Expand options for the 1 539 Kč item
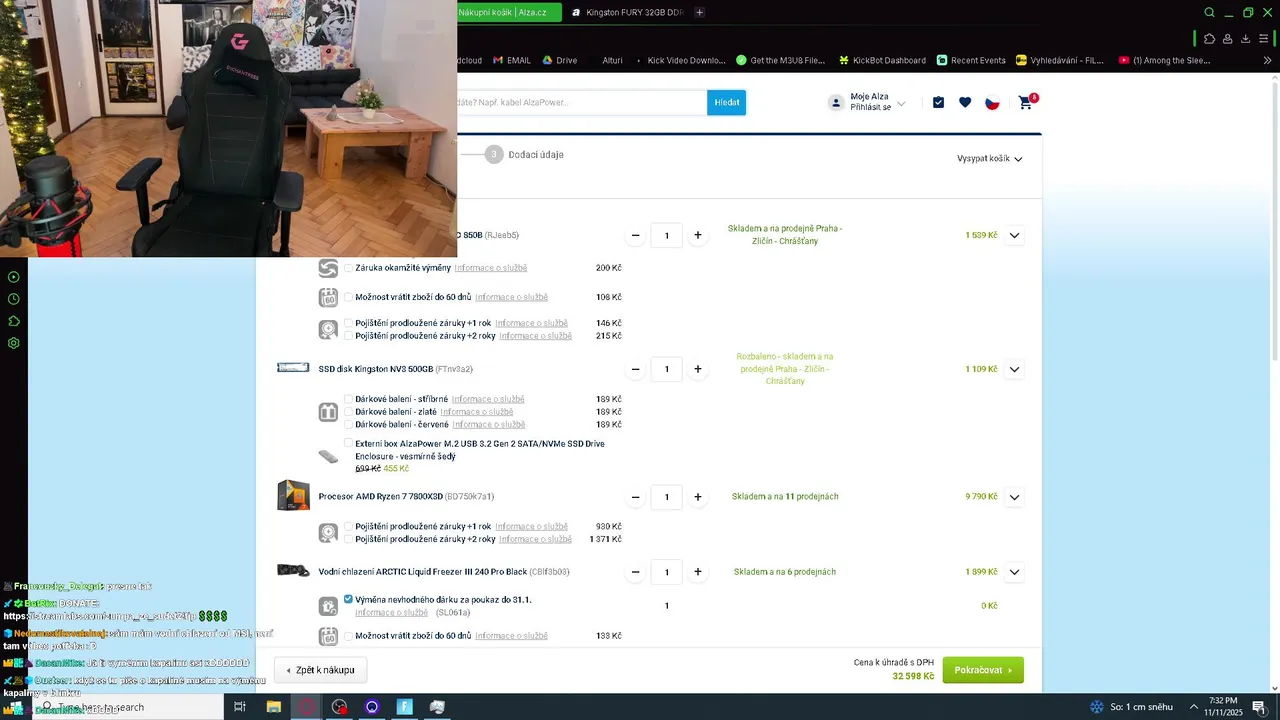Image resolution: width=1280 pixels, height=720 pixels. click(x=1014, y=236)
